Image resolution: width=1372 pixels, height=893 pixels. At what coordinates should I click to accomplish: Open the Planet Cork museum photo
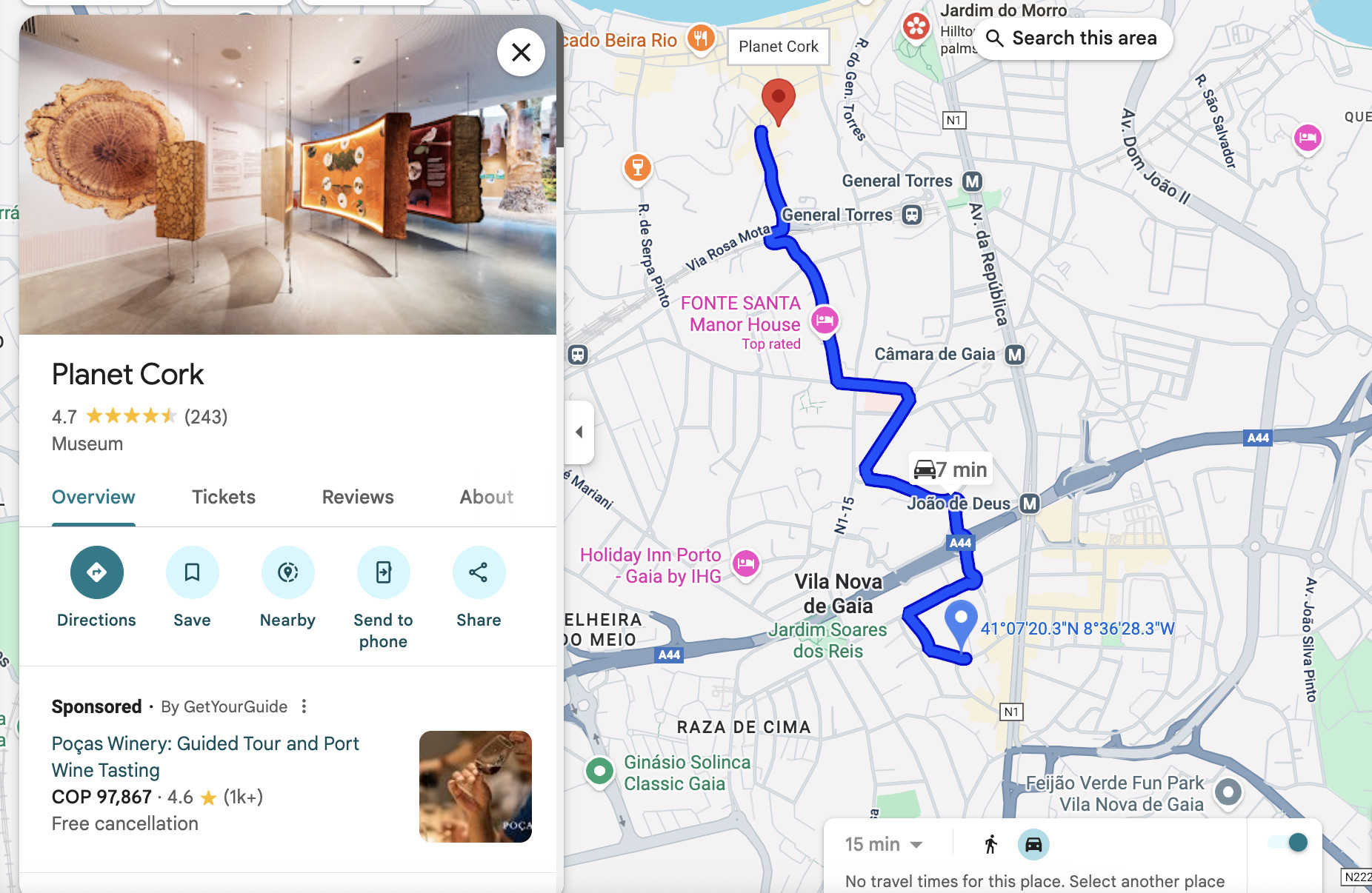pyautogui.click(x=287, y=175)
